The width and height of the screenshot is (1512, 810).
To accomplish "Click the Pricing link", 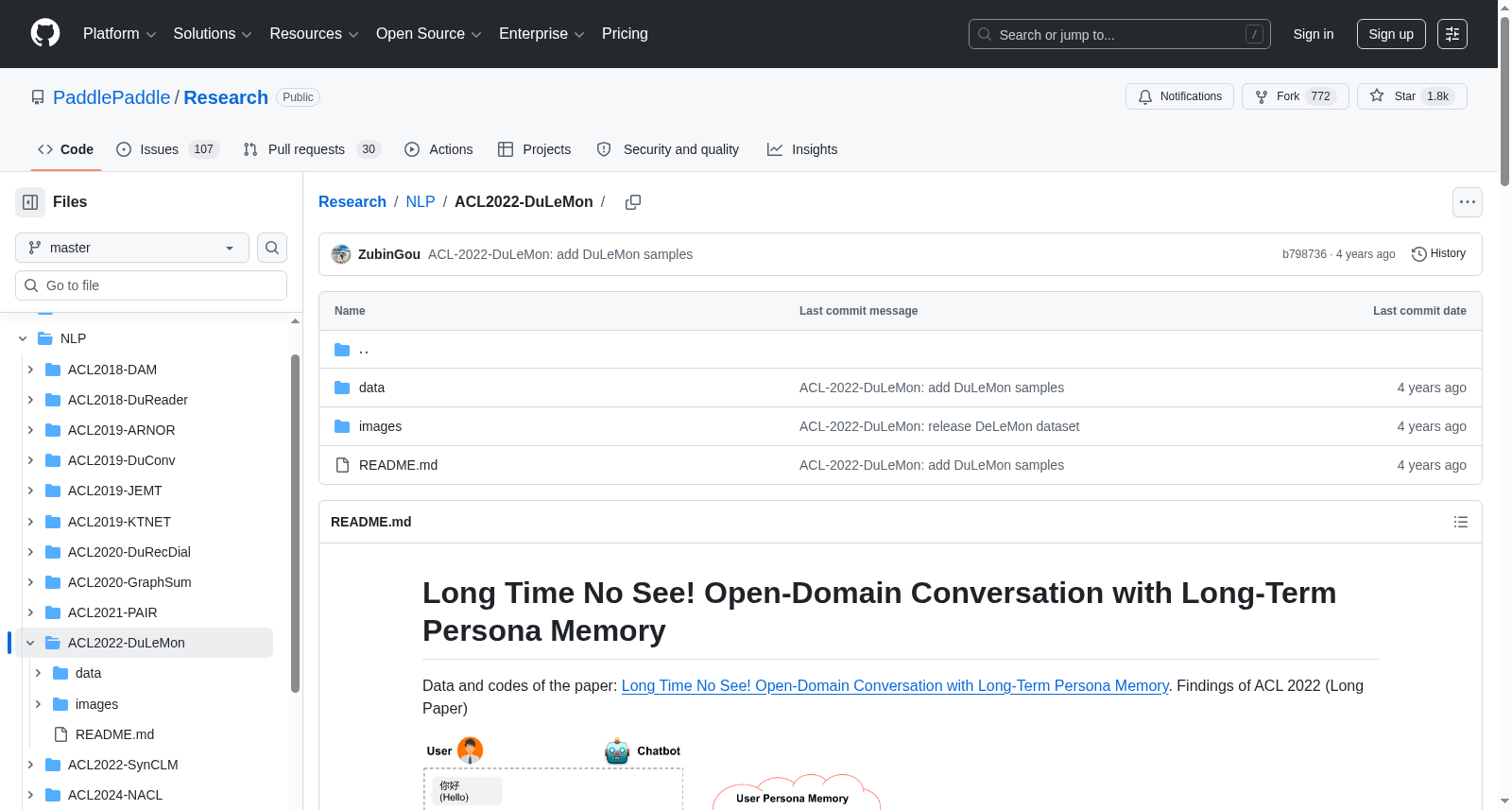I will pyautogui.click(x=625, y=34).
